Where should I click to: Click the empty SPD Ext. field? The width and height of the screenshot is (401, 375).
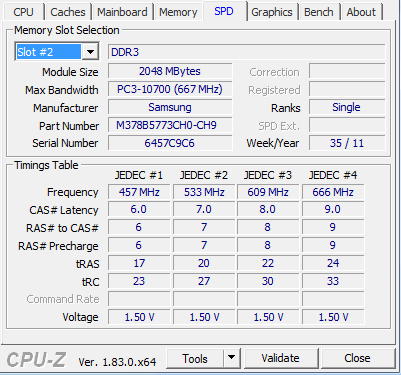tap(347, 125)
